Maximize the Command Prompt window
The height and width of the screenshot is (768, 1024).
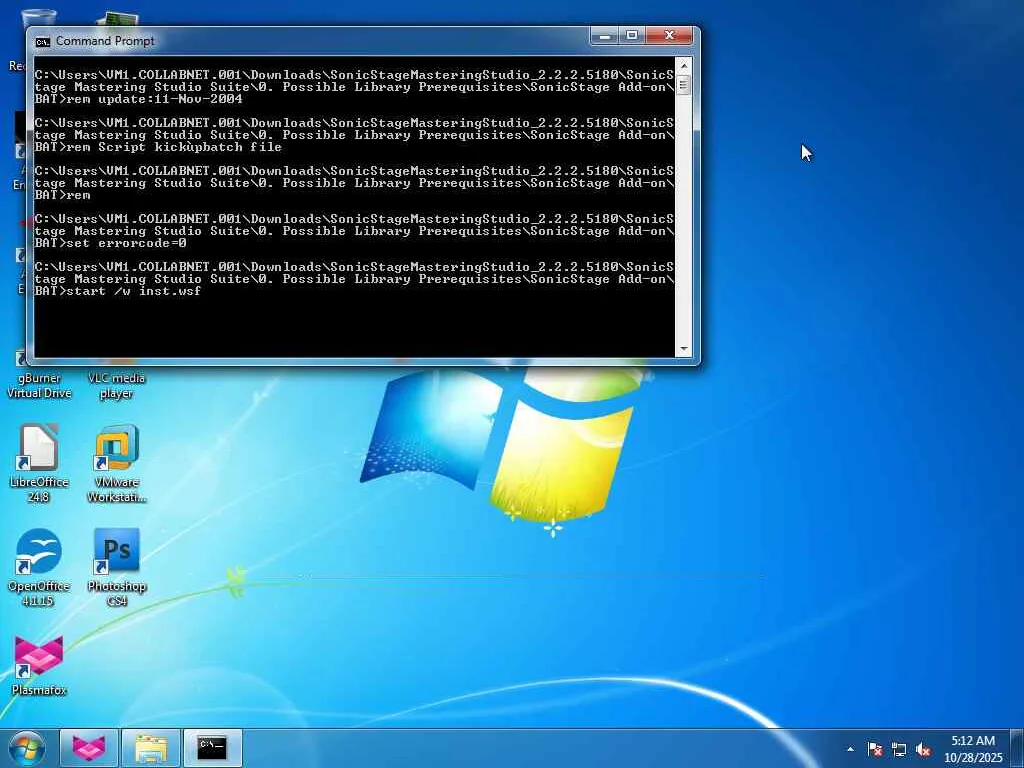click(632, 35)
